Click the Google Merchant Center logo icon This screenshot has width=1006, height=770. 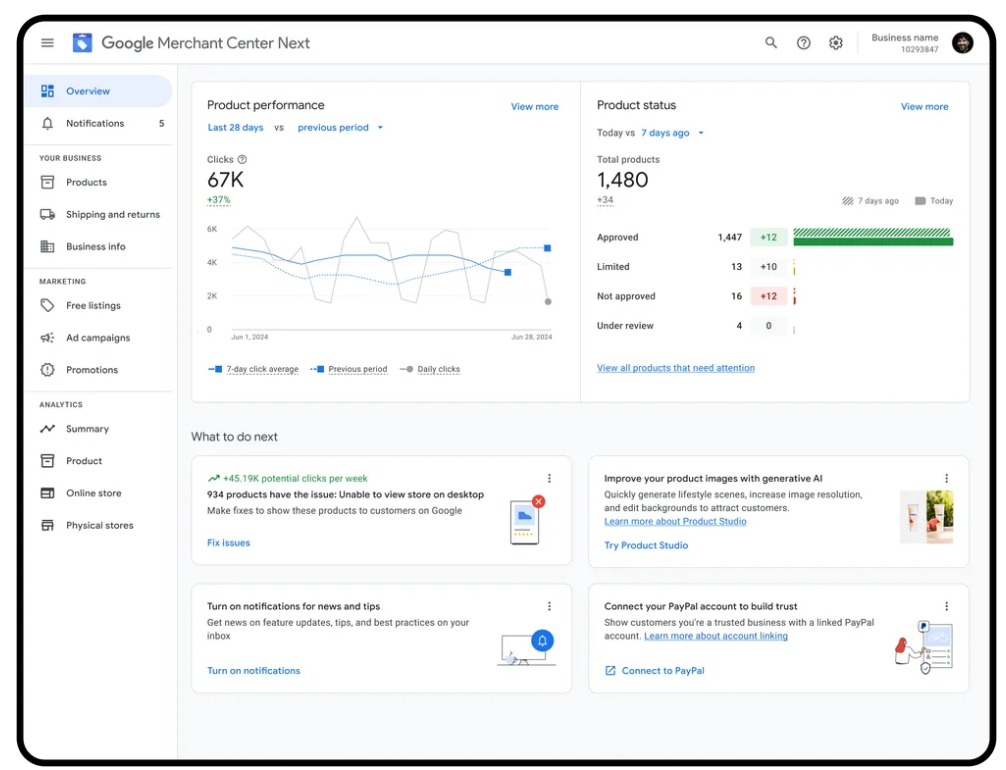pyautogui.click(x=82, y=43)
